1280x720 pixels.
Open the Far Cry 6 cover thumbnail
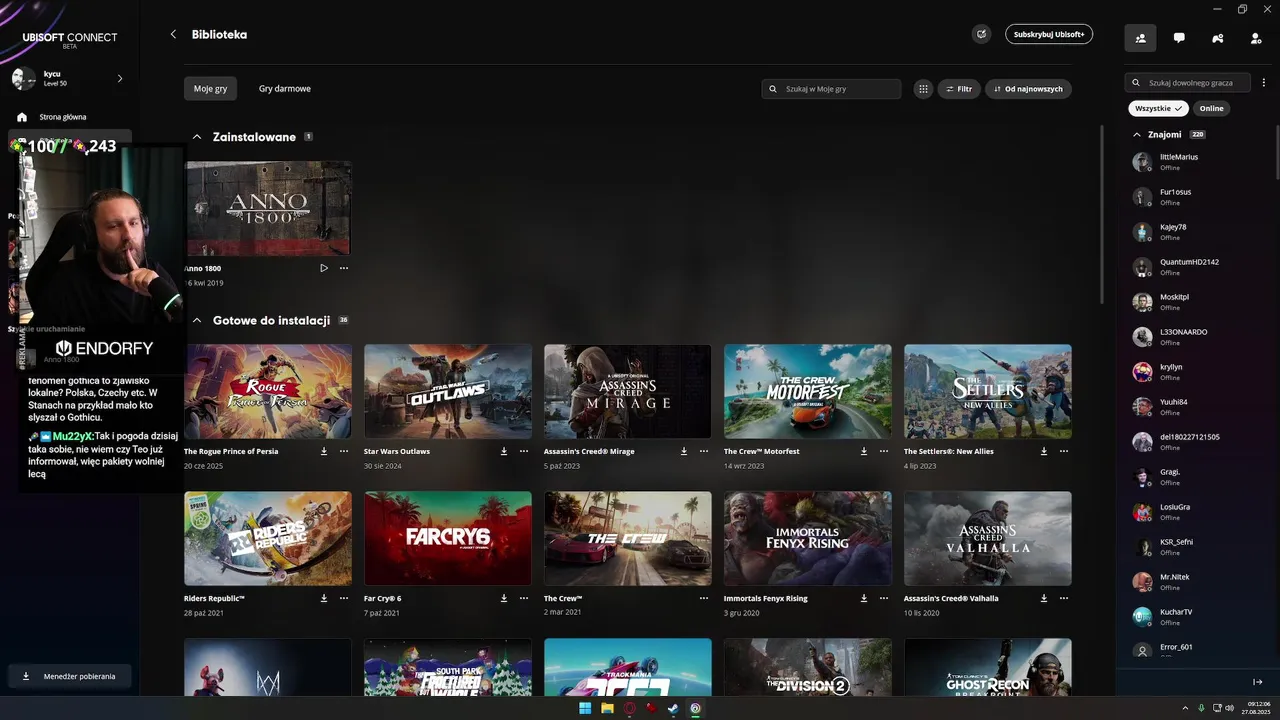(x=448, y=538)
